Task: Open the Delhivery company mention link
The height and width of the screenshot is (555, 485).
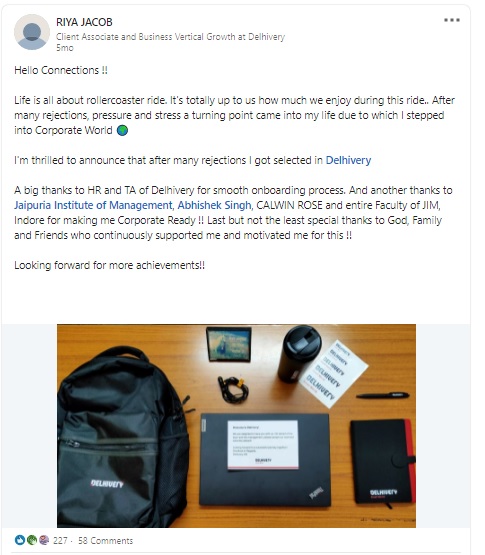Action: tap(348, 160)
